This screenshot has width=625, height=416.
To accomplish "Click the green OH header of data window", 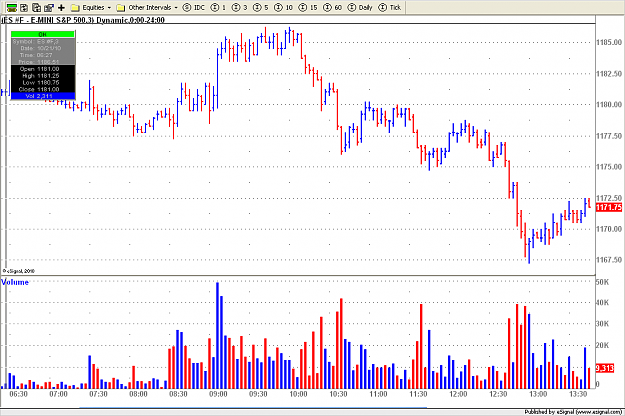I will (43, 35).
